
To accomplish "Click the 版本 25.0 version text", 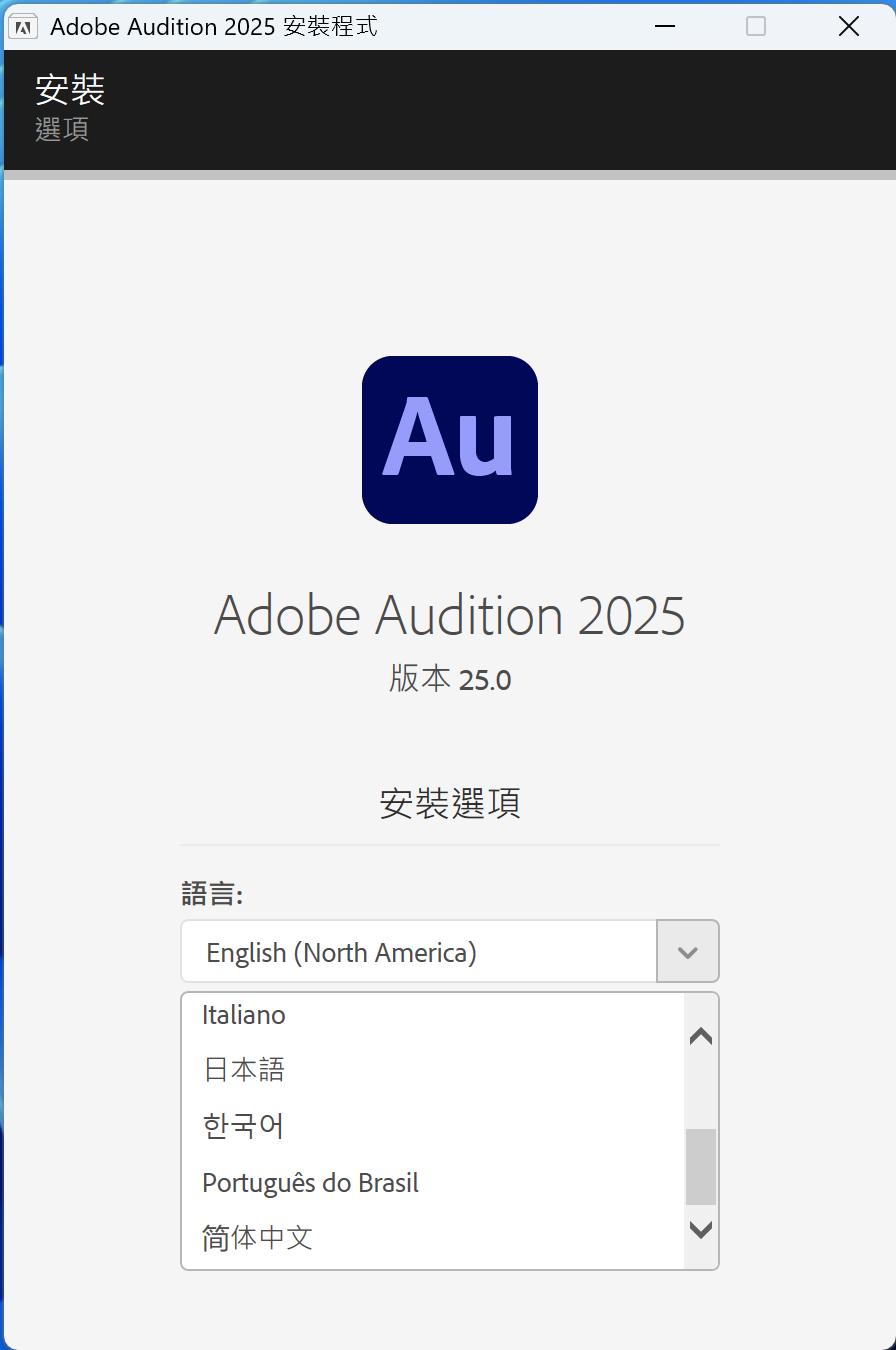I will [450, 680].
